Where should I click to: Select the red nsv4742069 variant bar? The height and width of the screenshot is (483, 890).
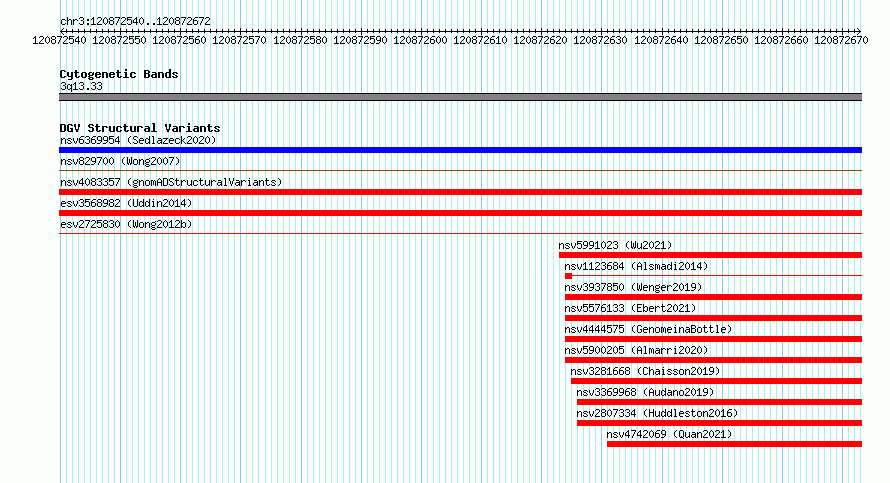click(734, 444)
